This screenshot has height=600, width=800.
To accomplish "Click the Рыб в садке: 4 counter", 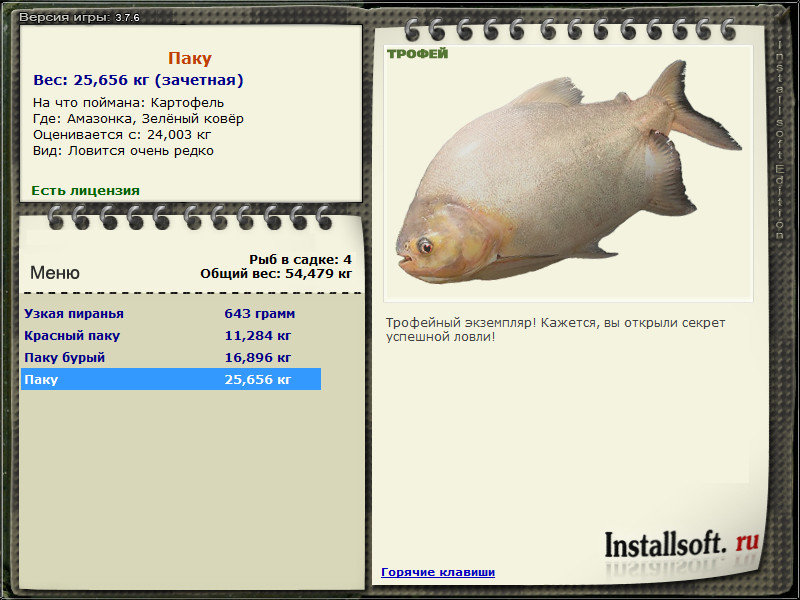I will pos(301,259).
